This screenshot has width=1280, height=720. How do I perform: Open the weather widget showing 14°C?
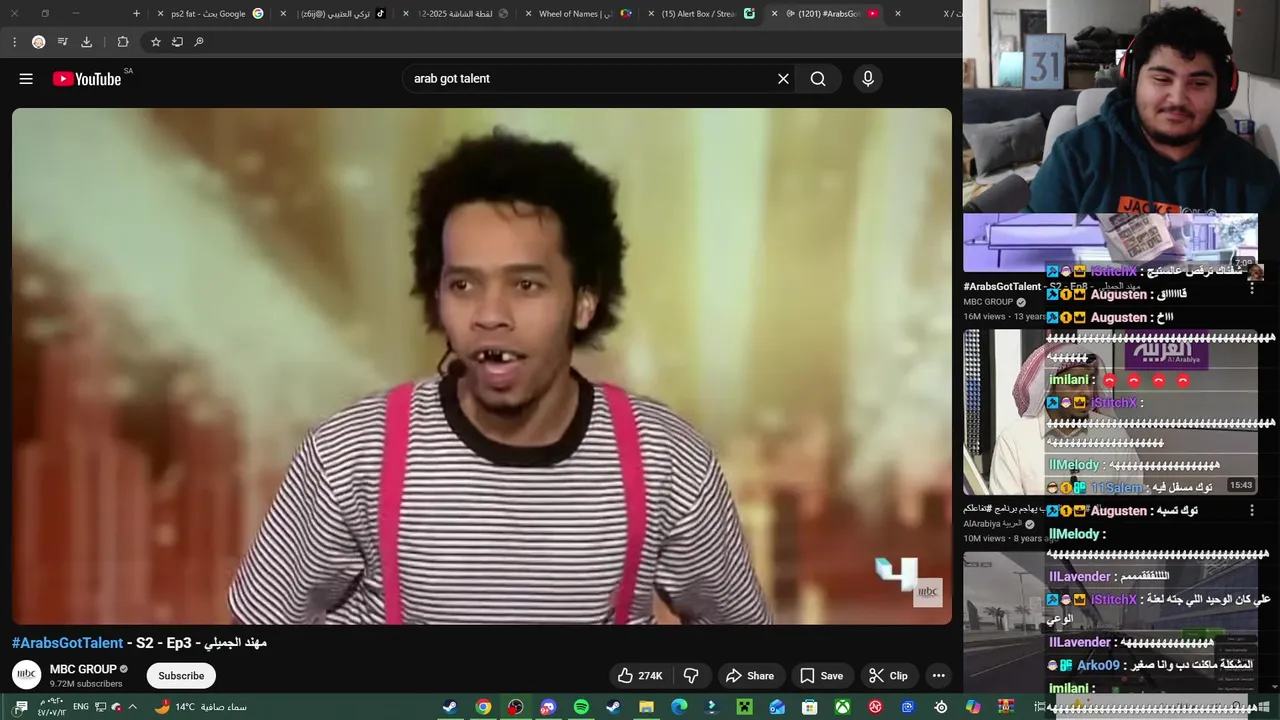(x=200, y=707)
